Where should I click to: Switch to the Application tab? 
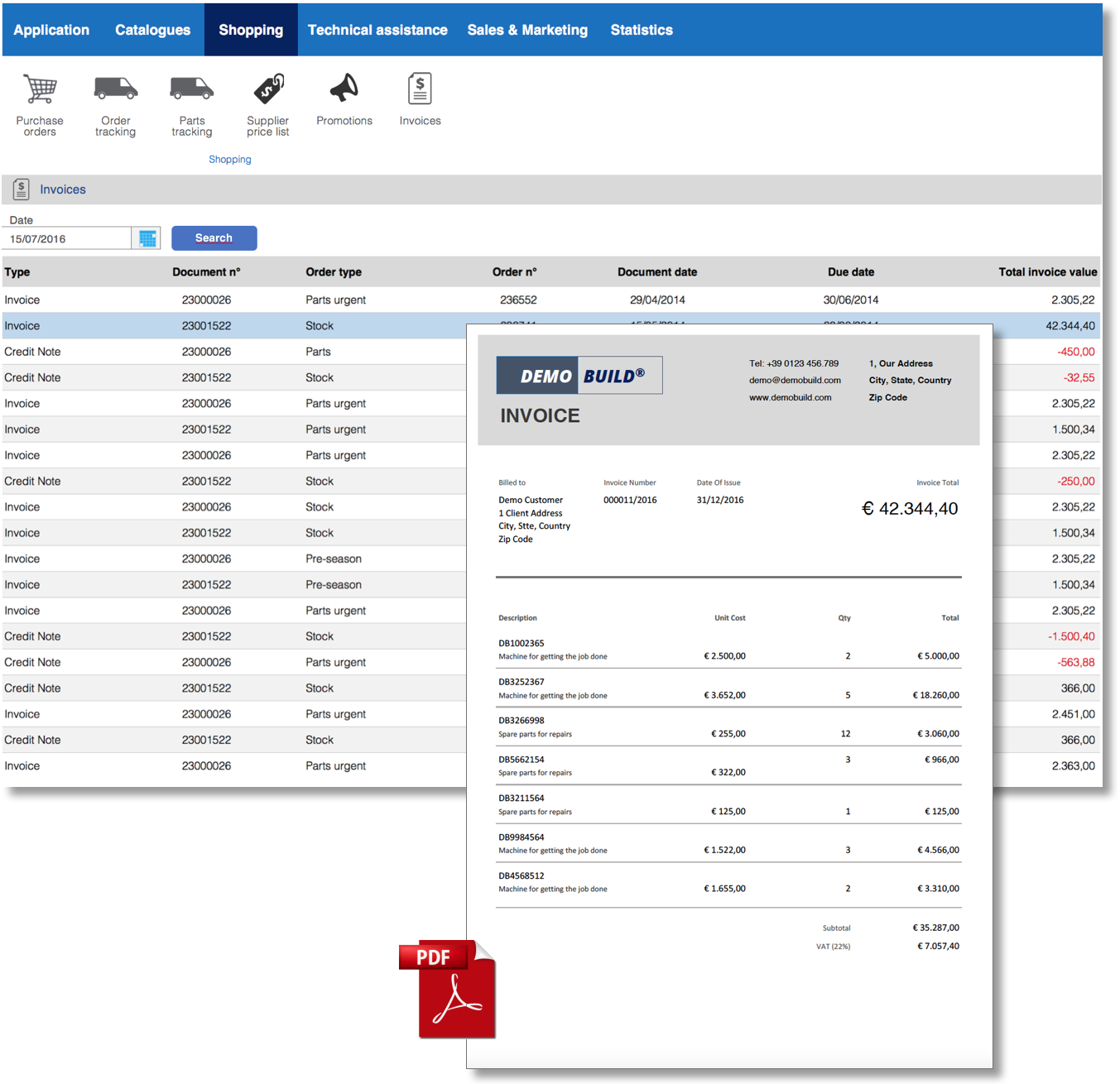(51, 30)
